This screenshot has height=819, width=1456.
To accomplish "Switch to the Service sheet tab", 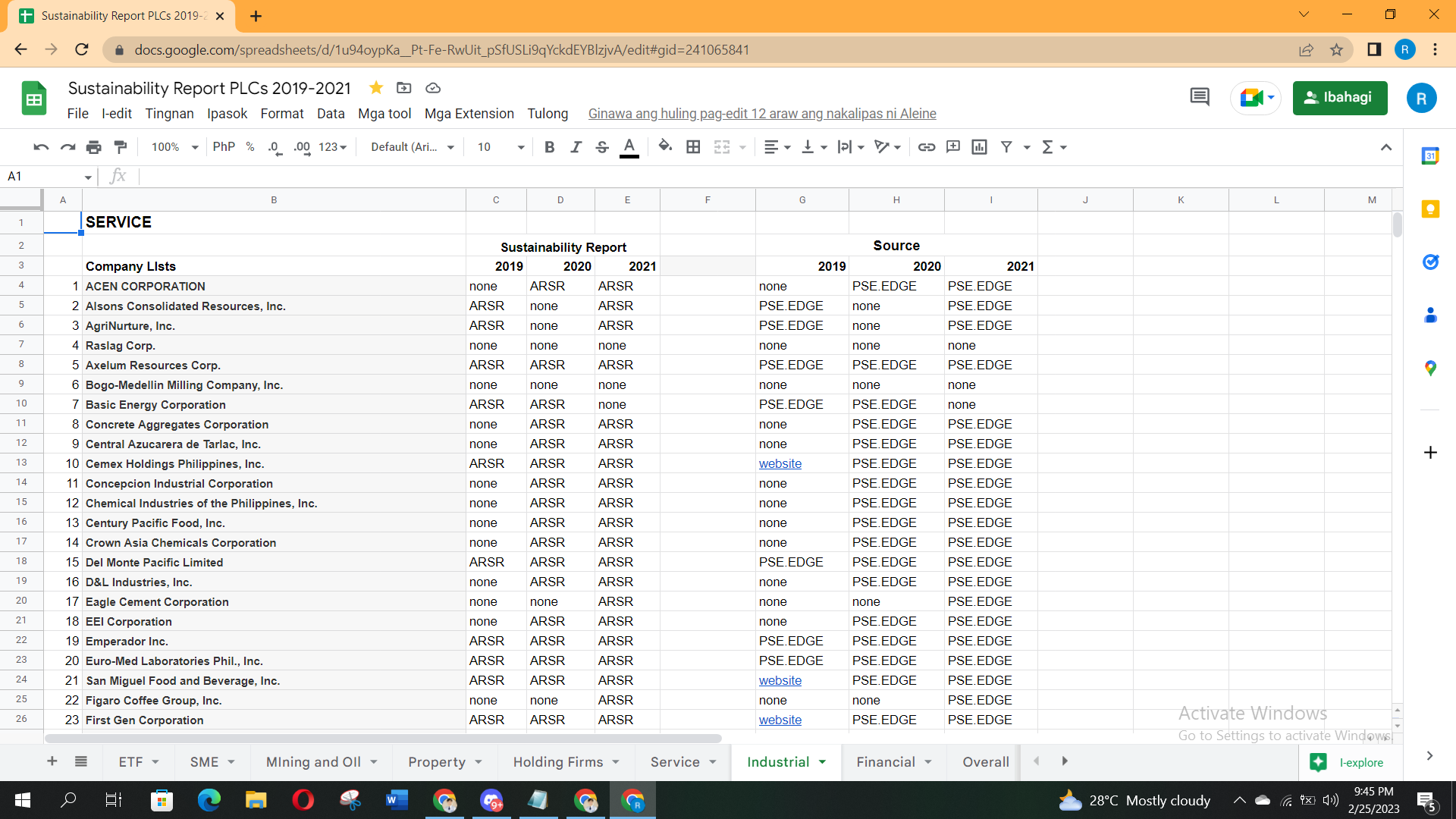I will coord(675,762).
